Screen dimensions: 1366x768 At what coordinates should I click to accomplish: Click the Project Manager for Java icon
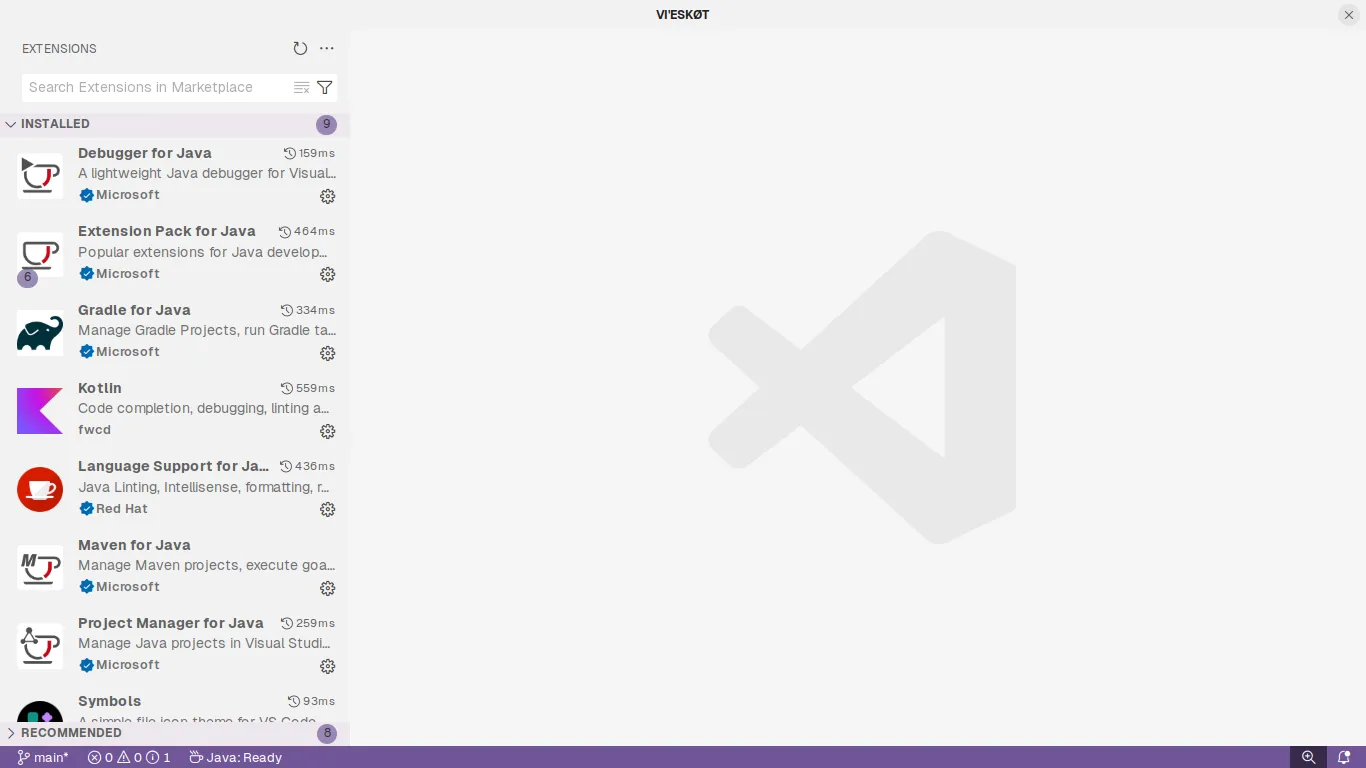point(40,645)
